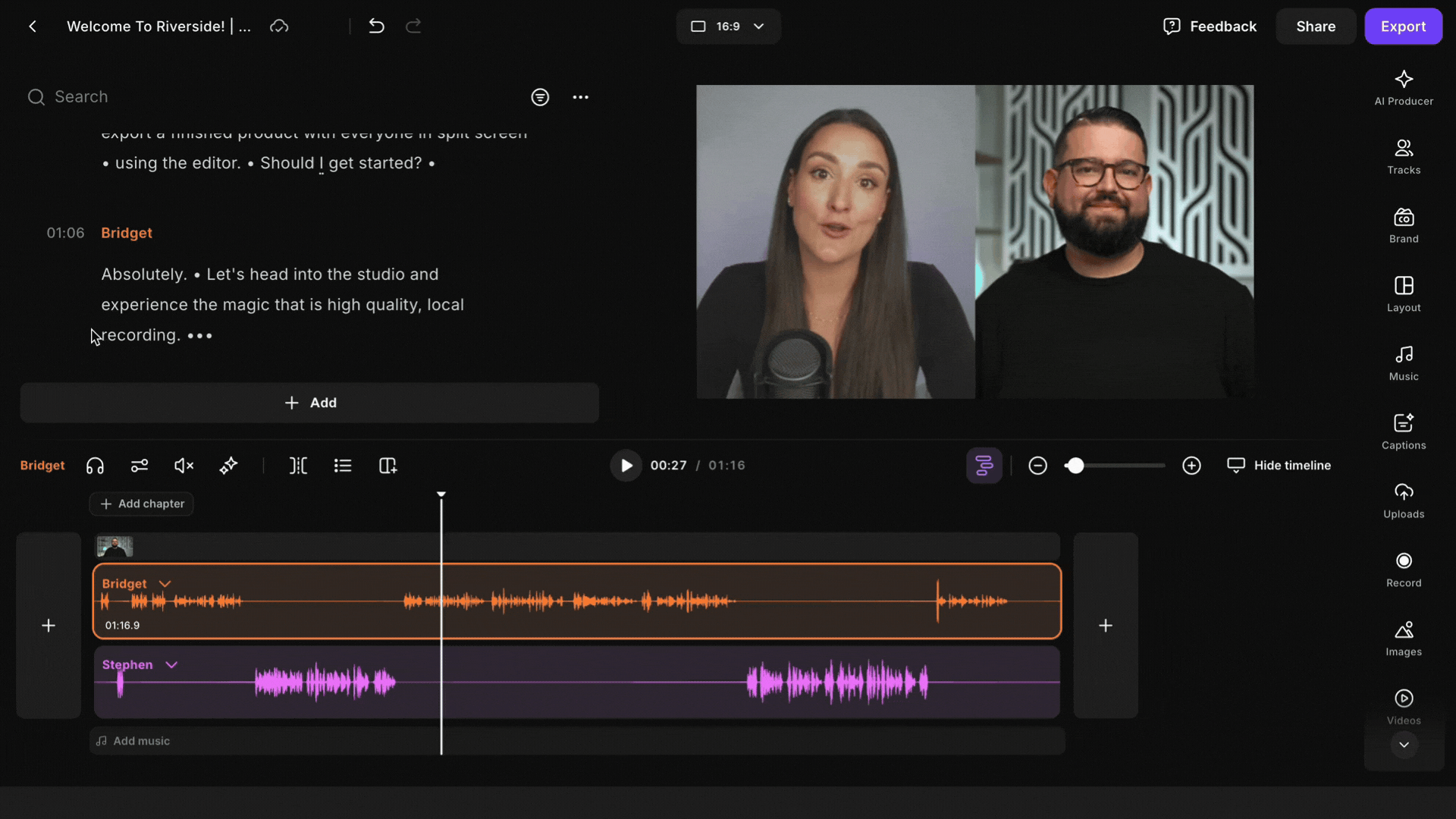This screenshot has height=819, width=1456.
Task: Open the transcript filter icon
Action: 540,97
